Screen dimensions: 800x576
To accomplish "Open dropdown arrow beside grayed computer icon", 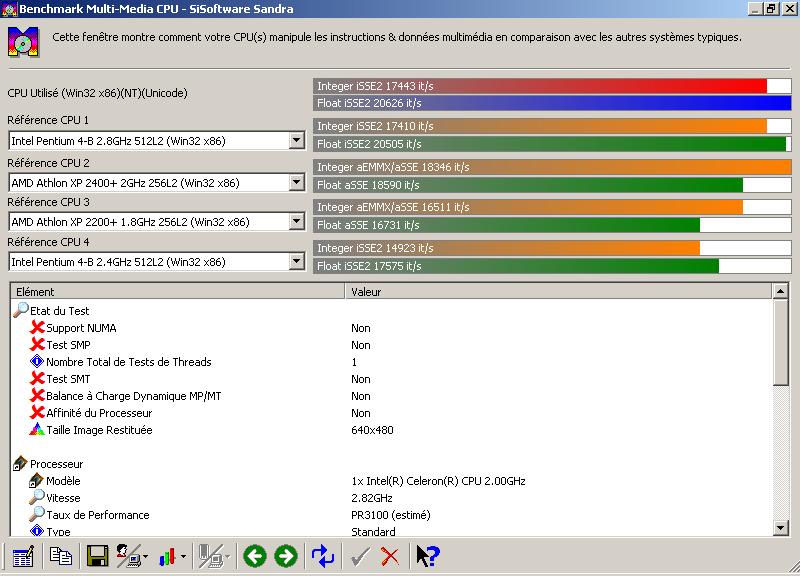I will pyautogui.click(x=228, y=557).
